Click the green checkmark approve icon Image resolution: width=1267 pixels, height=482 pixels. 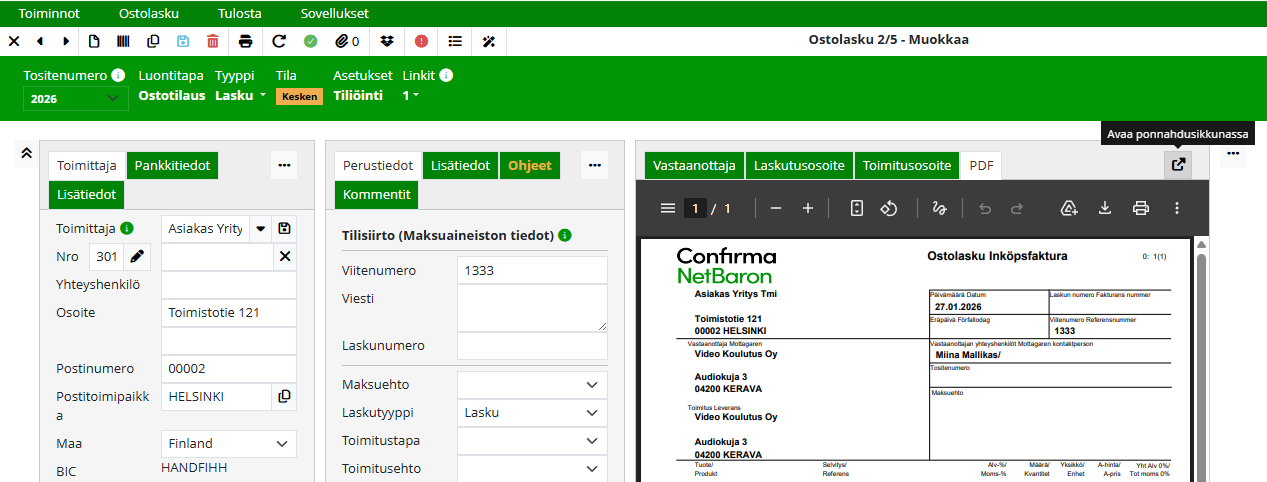[311, 41]
